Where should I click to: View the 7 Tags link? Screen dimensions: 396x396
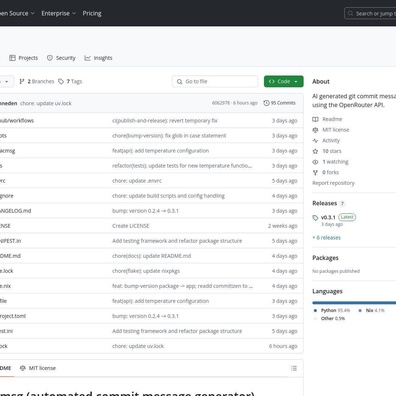pos(70,81)
